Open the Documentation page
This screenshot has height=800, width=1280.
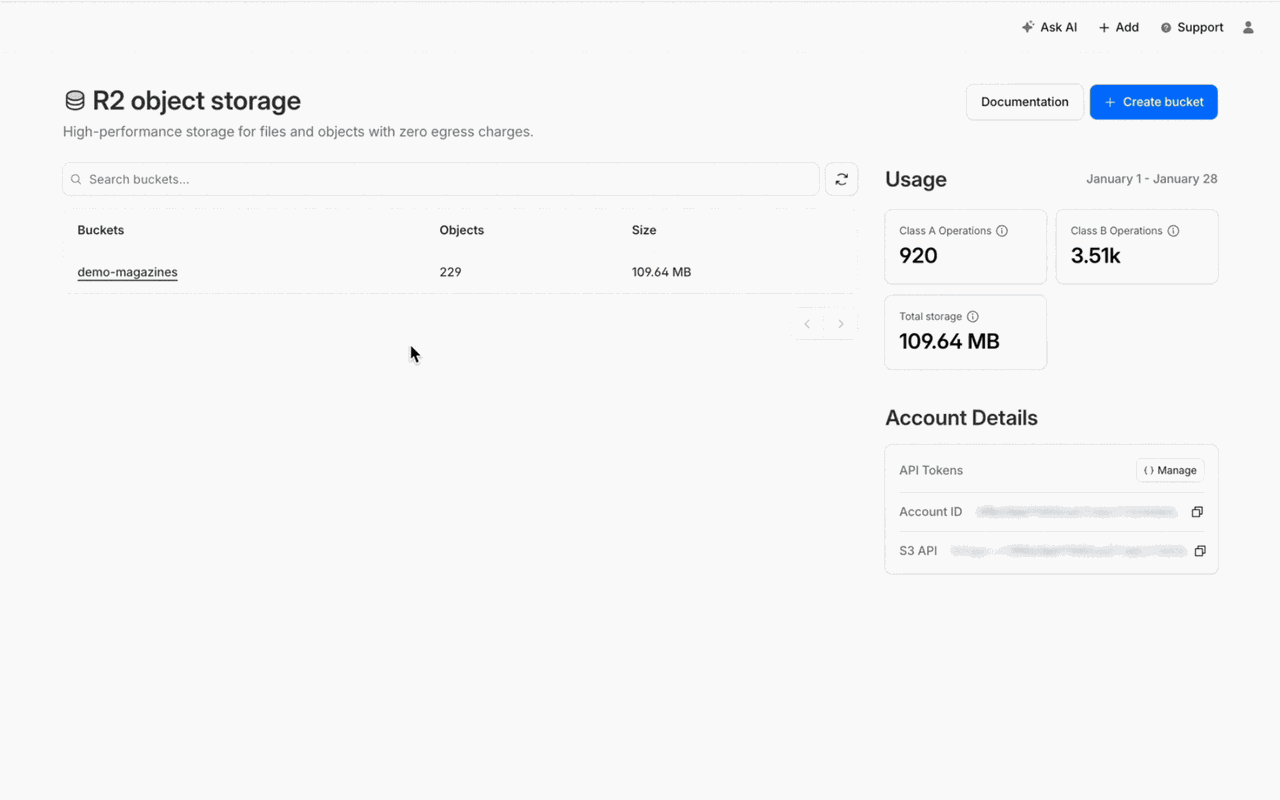[1024, 102]
